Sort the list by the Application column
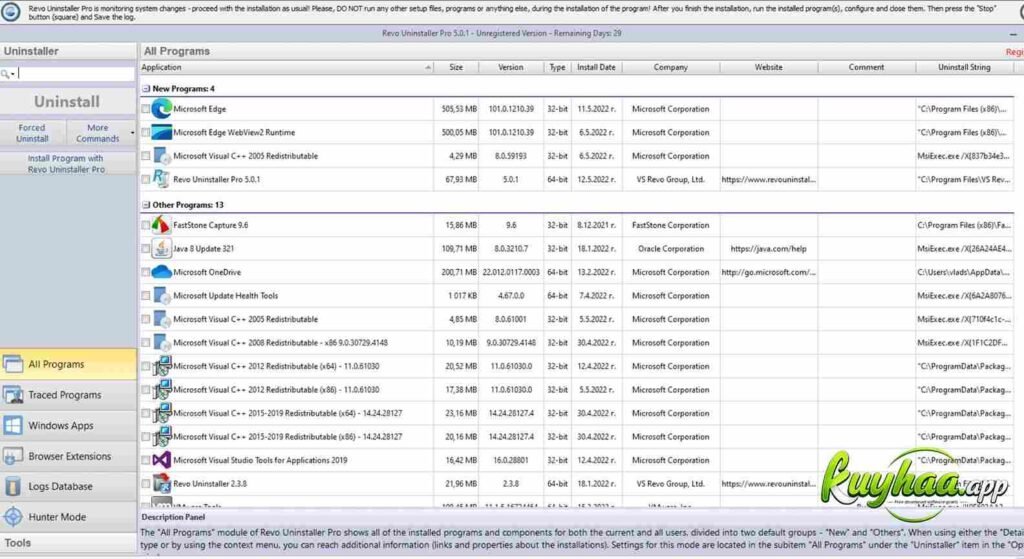This screenshot has width=1024, height=559. (286, 67)
